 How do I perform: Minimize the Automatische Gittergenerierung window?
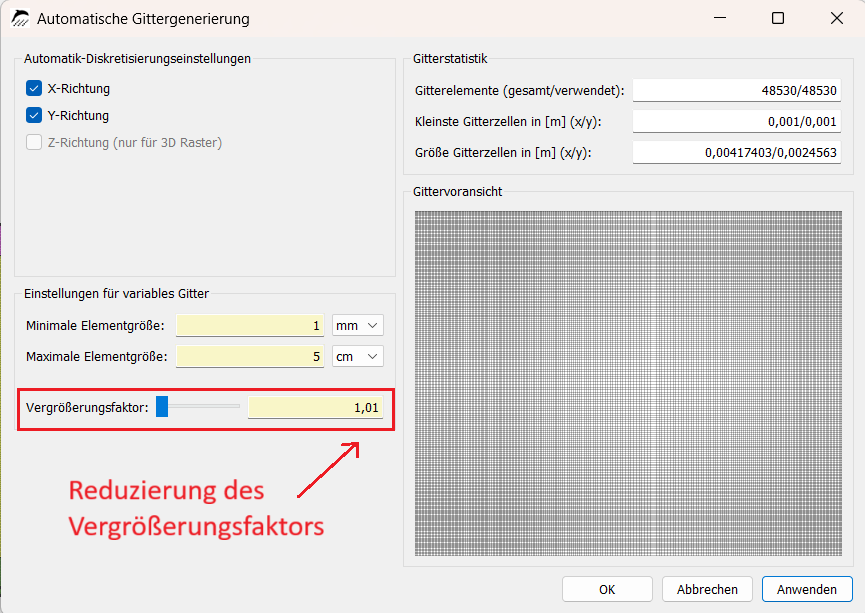point(720,18)
